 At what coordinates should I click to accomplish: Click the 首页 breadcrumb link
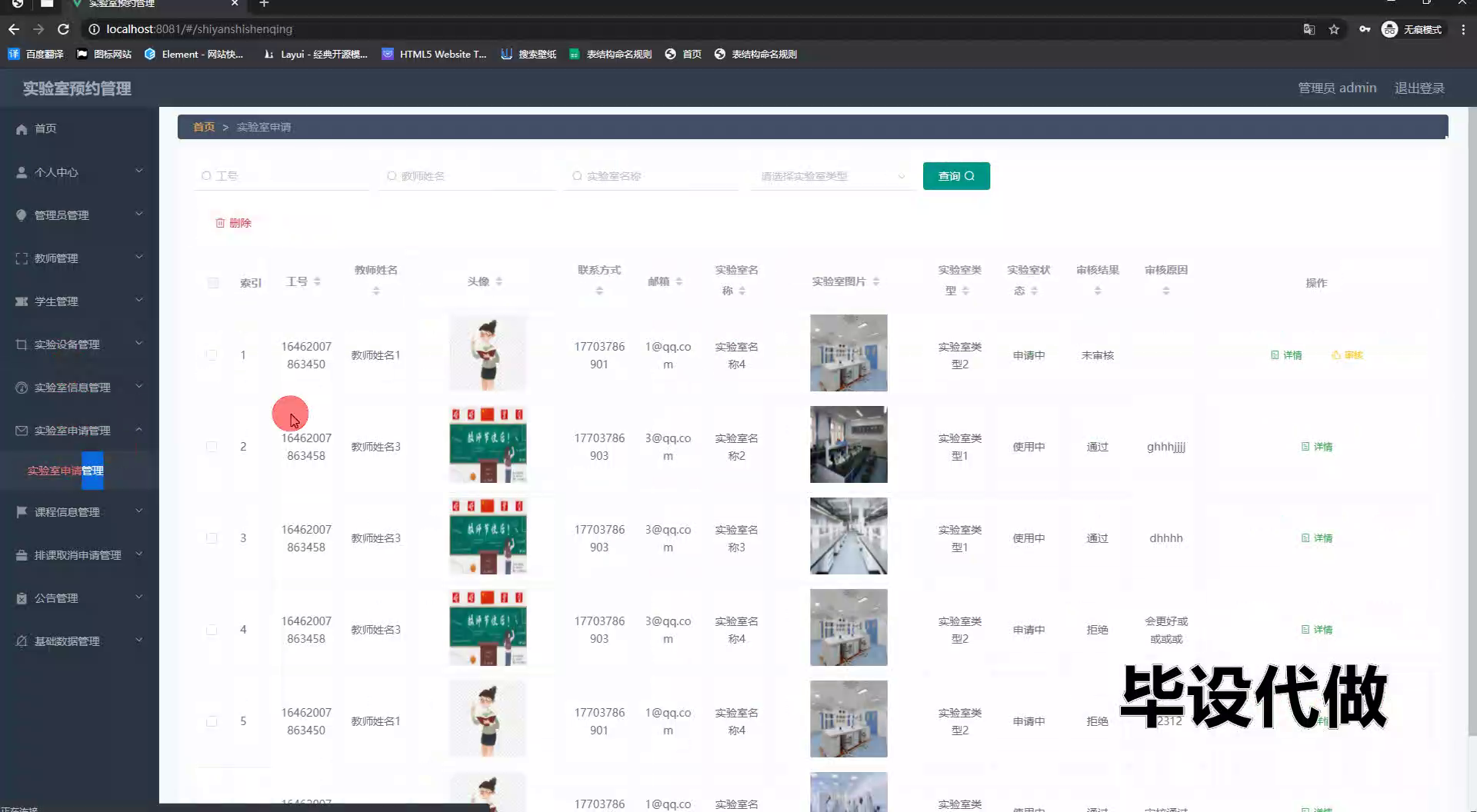[204, 127]
